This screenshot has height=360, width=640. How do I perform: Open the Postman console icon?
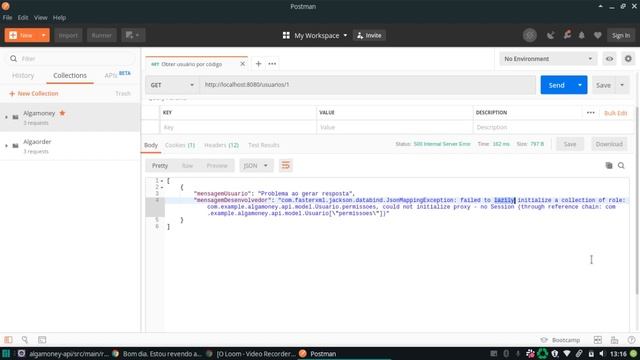(42, 340)
